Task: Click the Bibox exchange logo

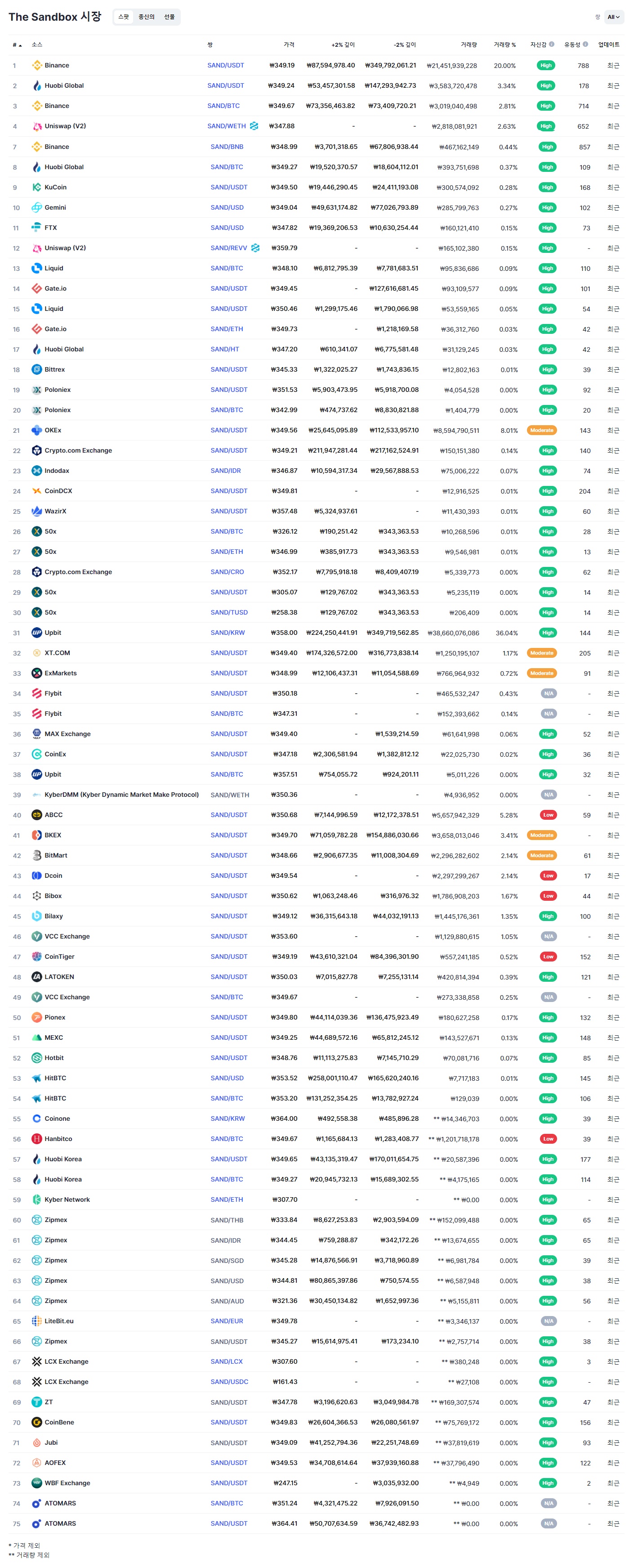Action: point(36,896)
